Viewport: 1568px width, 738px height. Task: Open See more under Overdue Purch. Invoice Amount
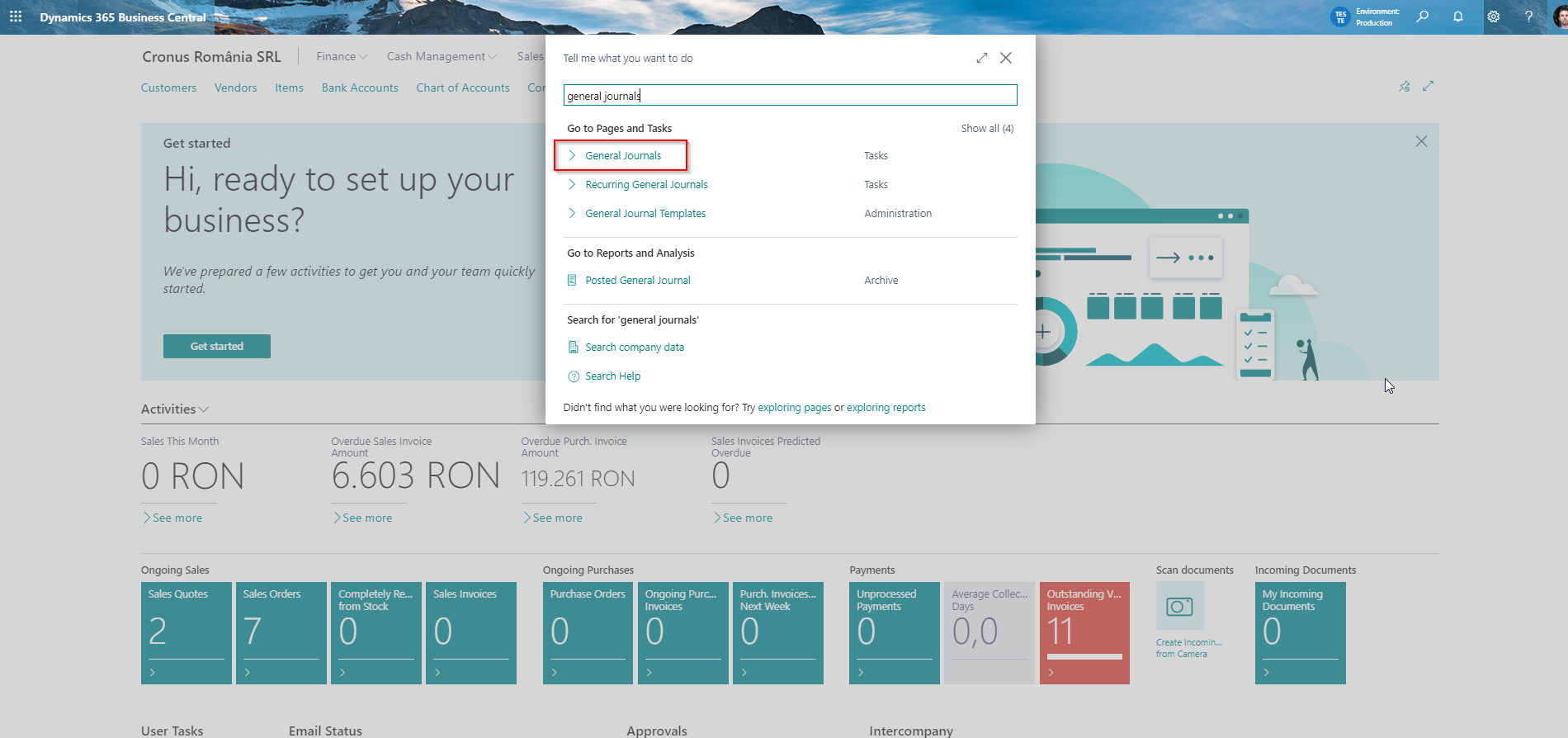(x=553, y=518)
